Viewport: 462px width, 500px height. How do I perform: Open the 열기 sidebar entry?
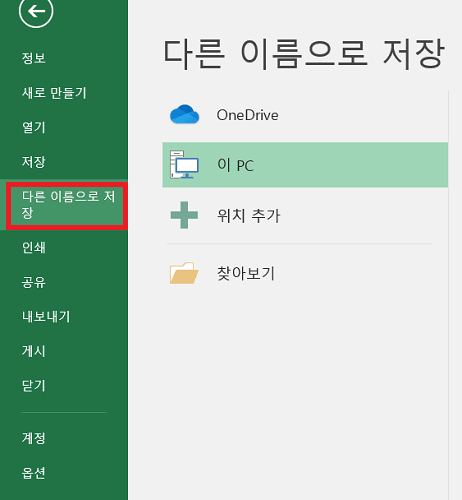[34, 127]
